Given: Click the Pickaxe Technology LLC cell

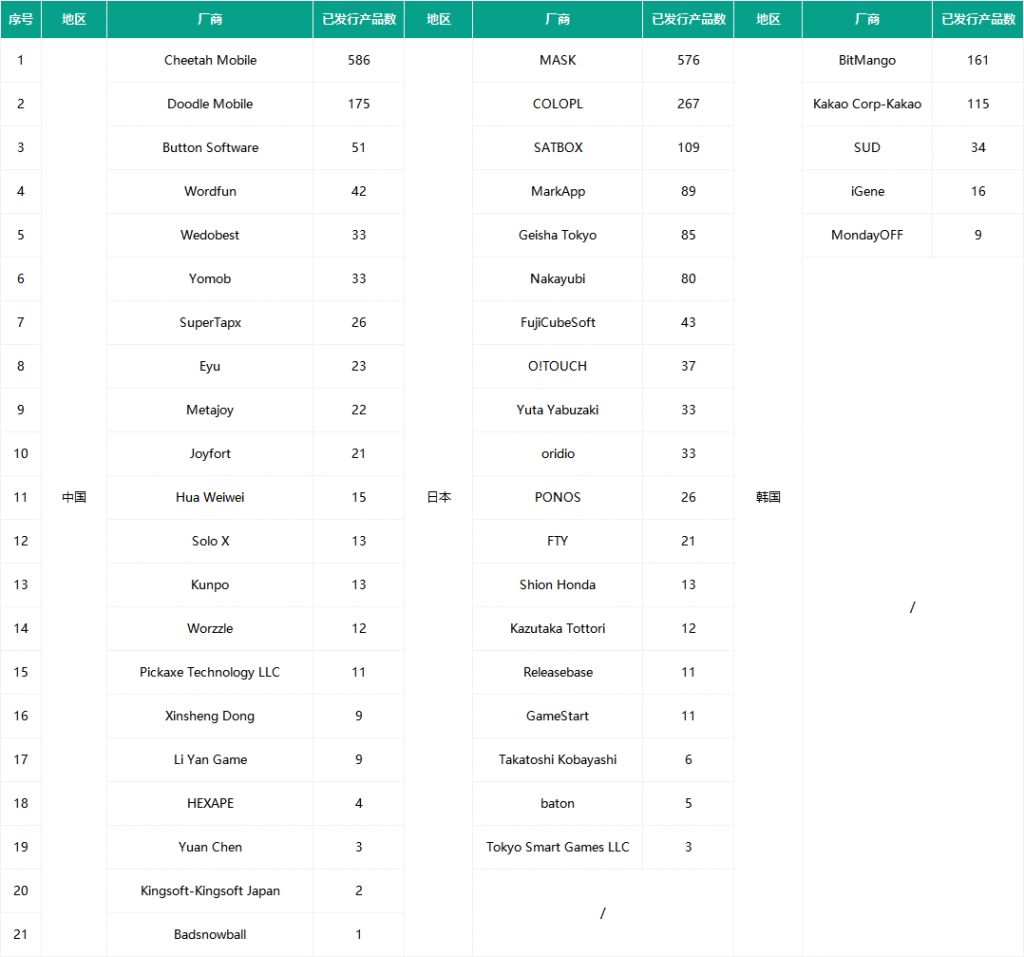Looking at the screenshot, I should click(210, 672).
